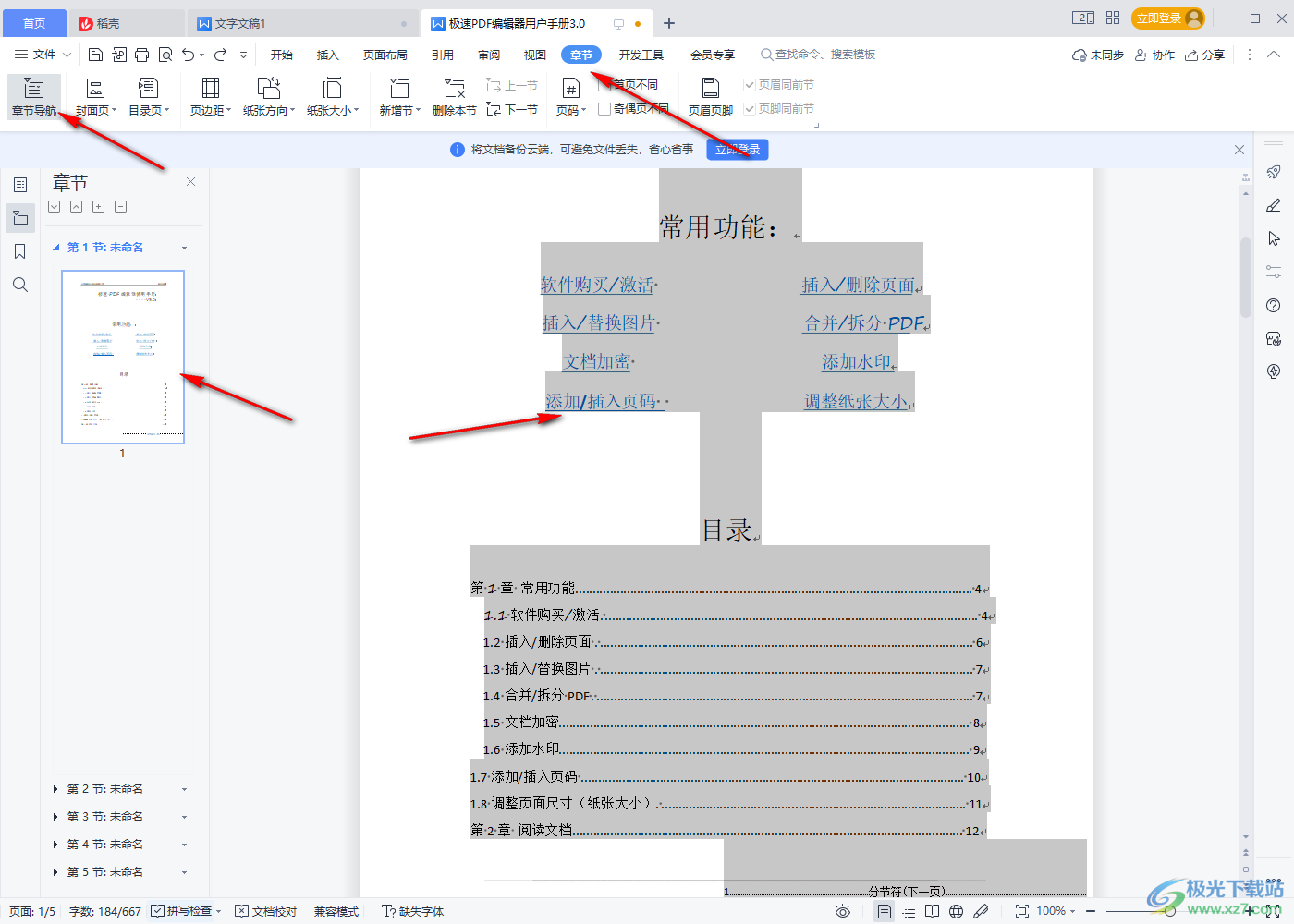
Task: Click the 章节导航 chapter navigation button
Action: coord(34,97)
